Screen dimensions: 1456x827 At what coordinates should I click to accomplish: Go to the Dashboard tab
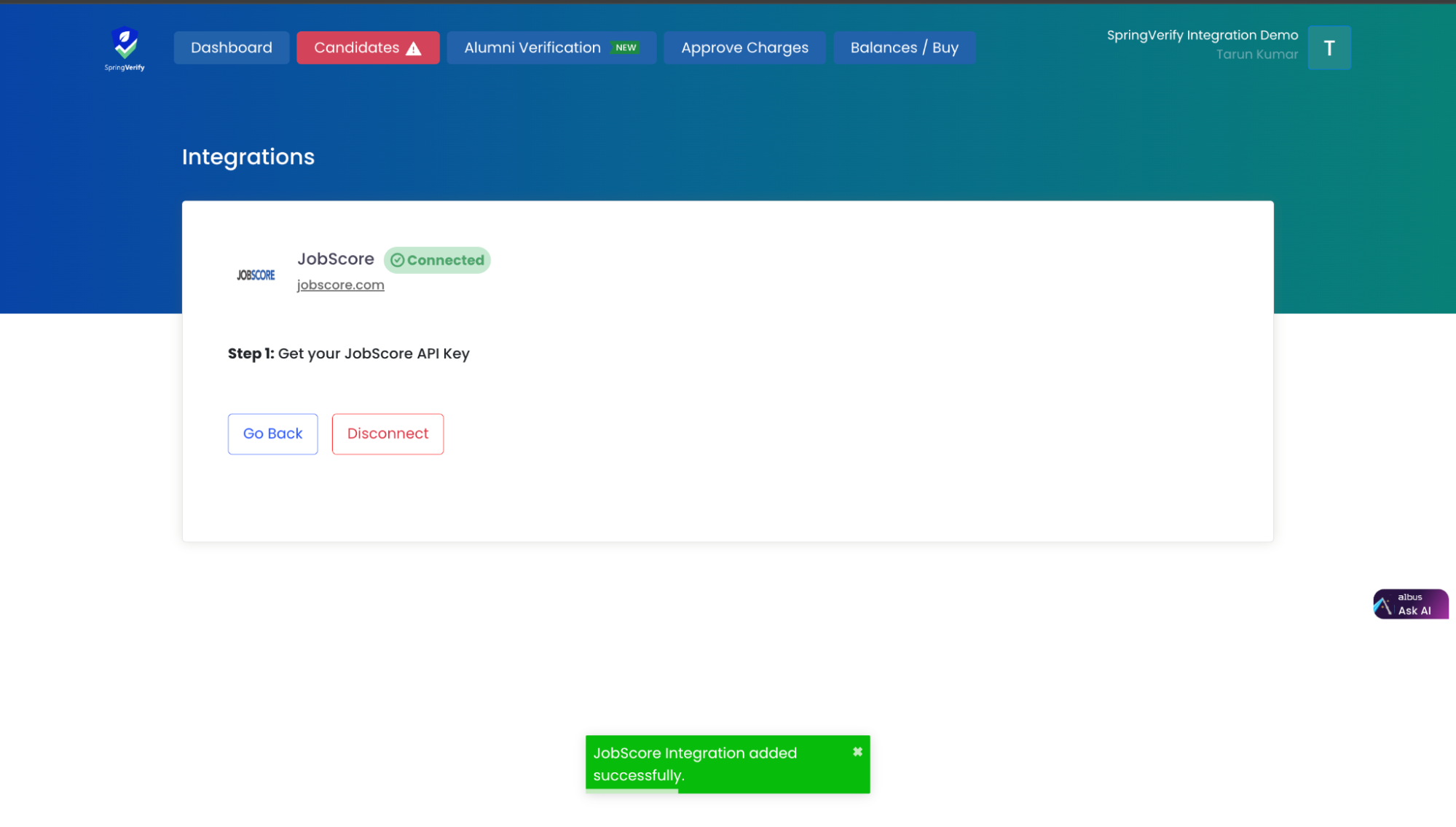coord(231,48)
